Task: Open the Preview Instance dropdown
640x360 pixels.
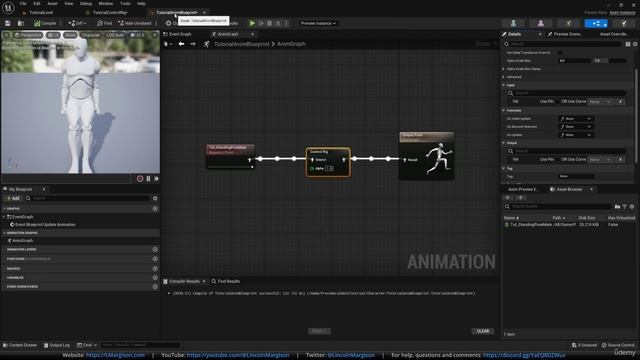Action: [x=318, y=23]
